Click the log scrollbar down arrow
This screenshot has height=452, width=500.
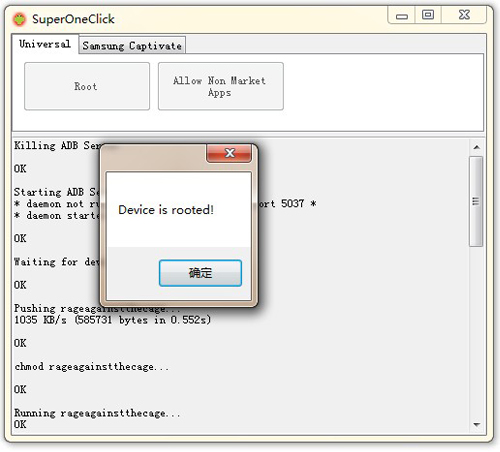(477, 425)
